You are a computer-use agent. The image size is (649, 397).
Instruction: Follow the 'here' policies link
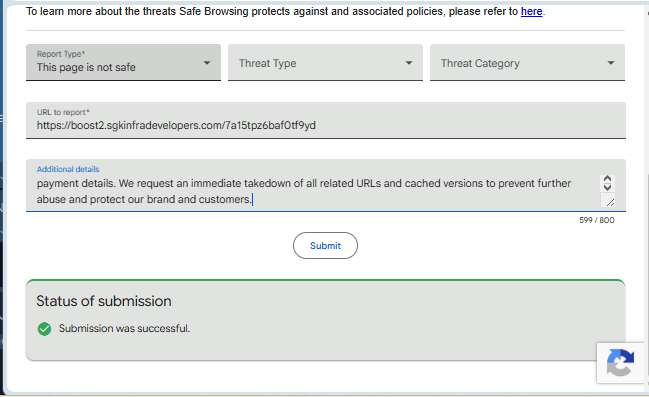(531, 11)
